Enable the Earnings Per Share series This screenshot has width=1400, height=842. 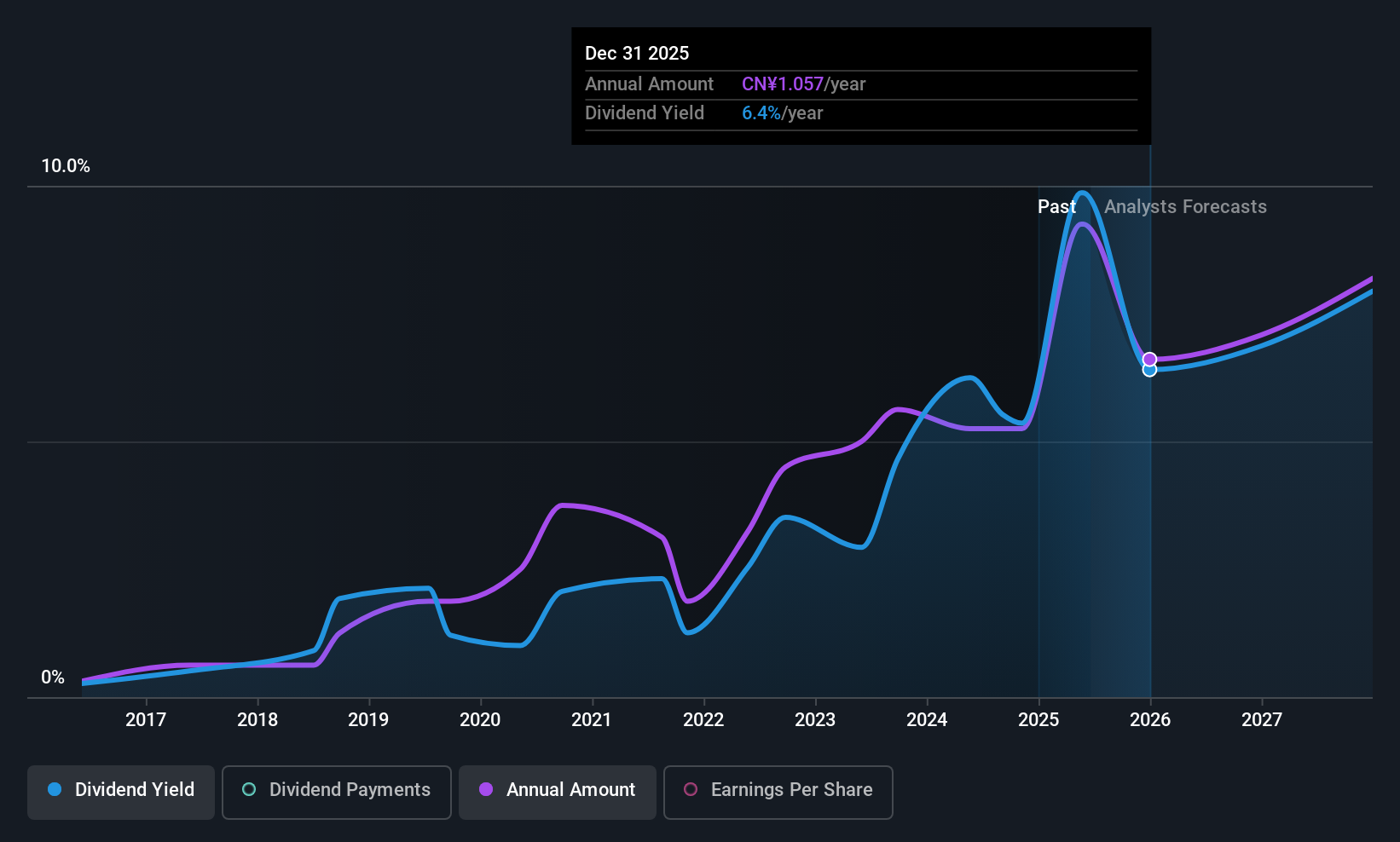[x=778, y=792]
